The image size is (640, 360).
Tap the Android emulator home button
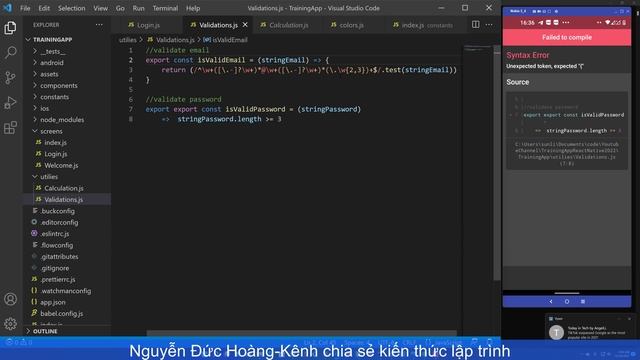567,302
